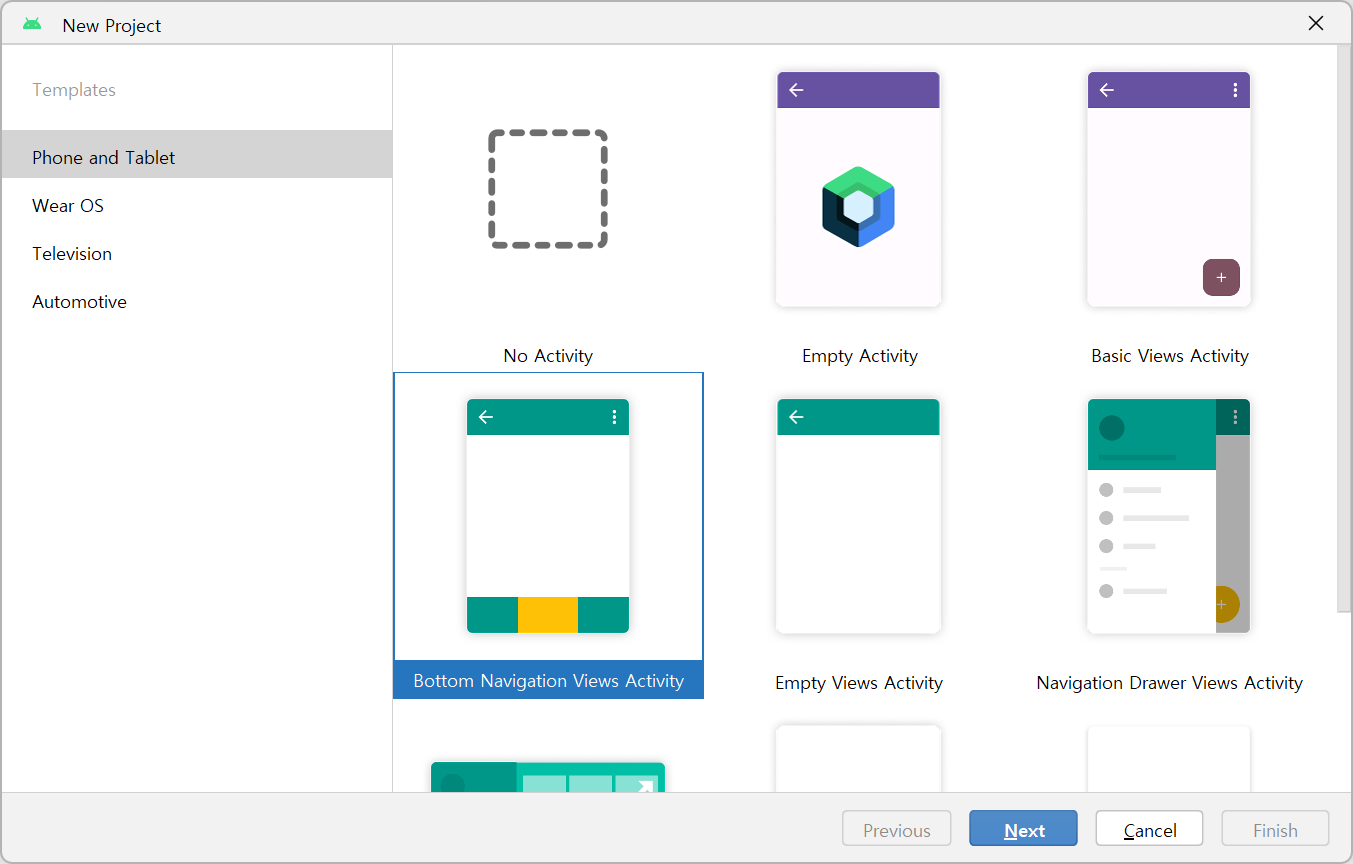Click the Previous button

pyautogui.click(x=897, y=829)
